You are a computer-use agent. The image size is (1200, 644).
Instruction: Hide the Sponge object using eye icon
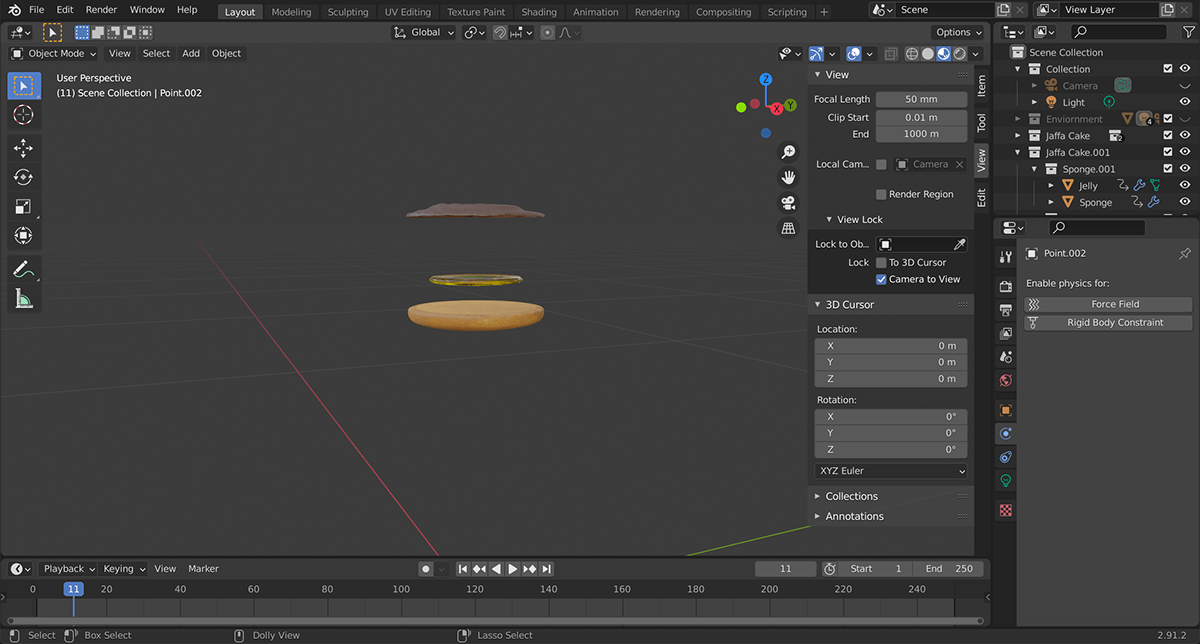[1185, 202]
